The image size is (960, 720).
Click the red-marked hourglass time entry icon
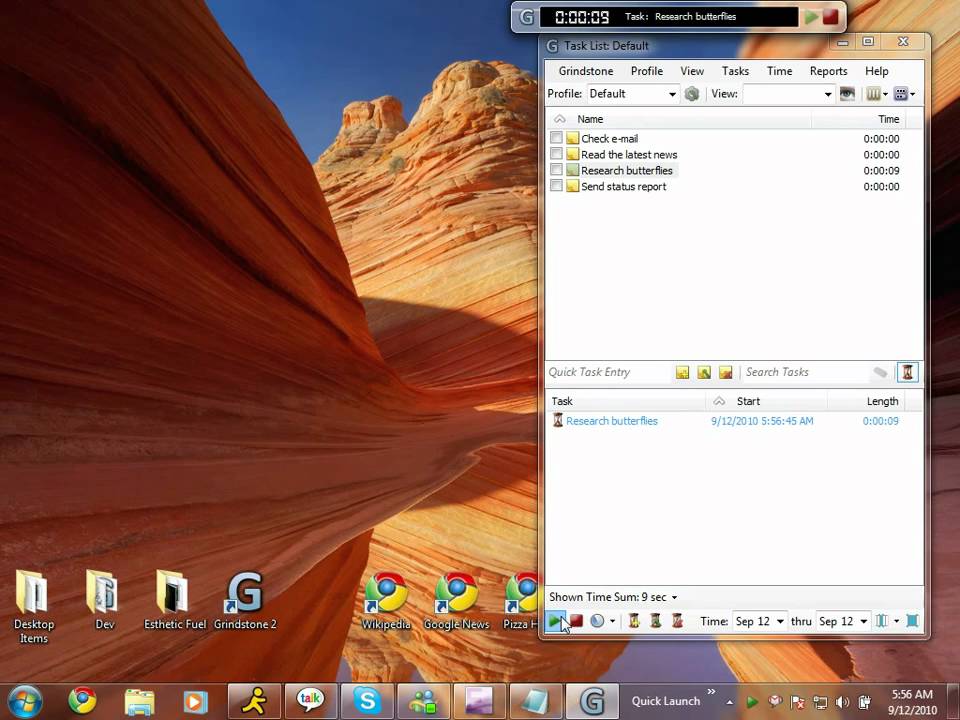point(677,621)
